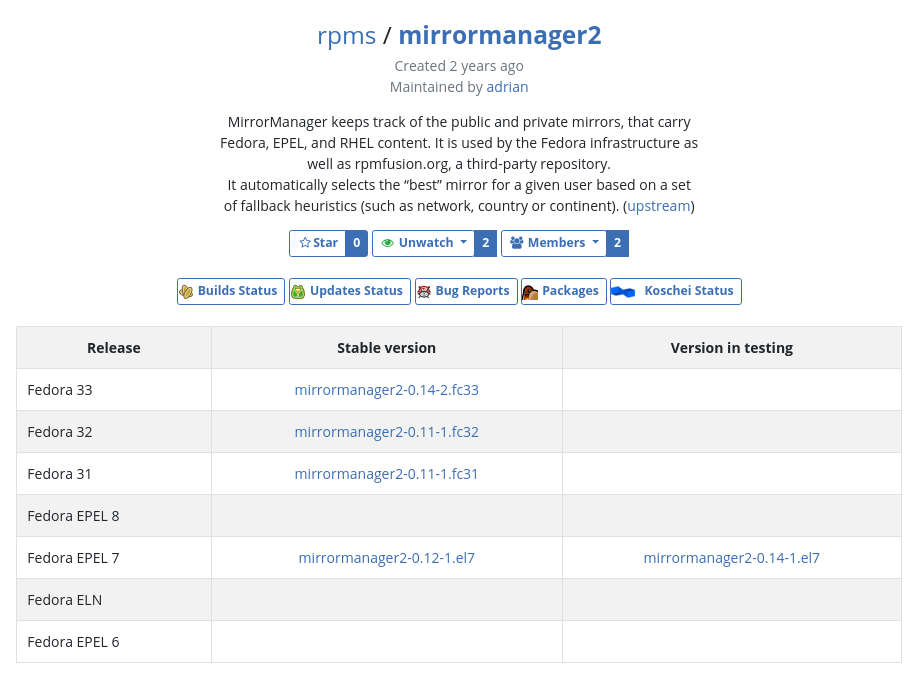Image resolution: width=915 pixels, height=675 pixels.
Task: Click the members count badge beside Members
Action: coord(617,243)
